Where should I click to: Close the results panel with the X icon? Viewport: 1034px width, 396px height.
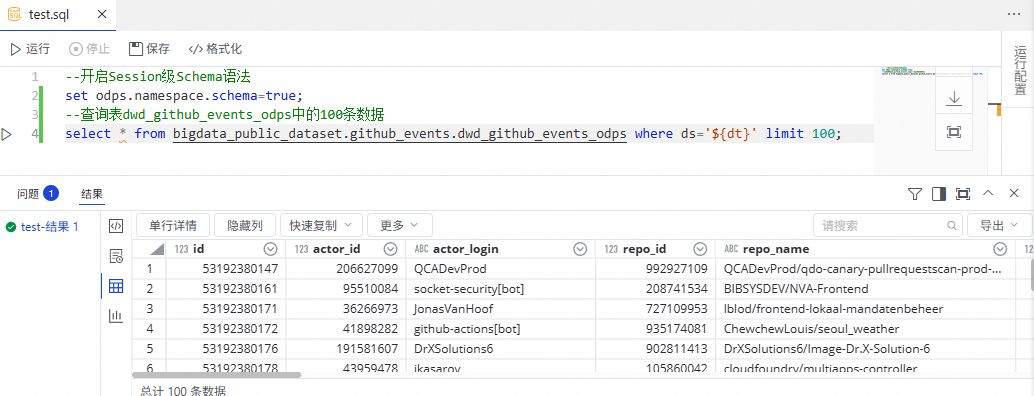[x=1014, y=193]
